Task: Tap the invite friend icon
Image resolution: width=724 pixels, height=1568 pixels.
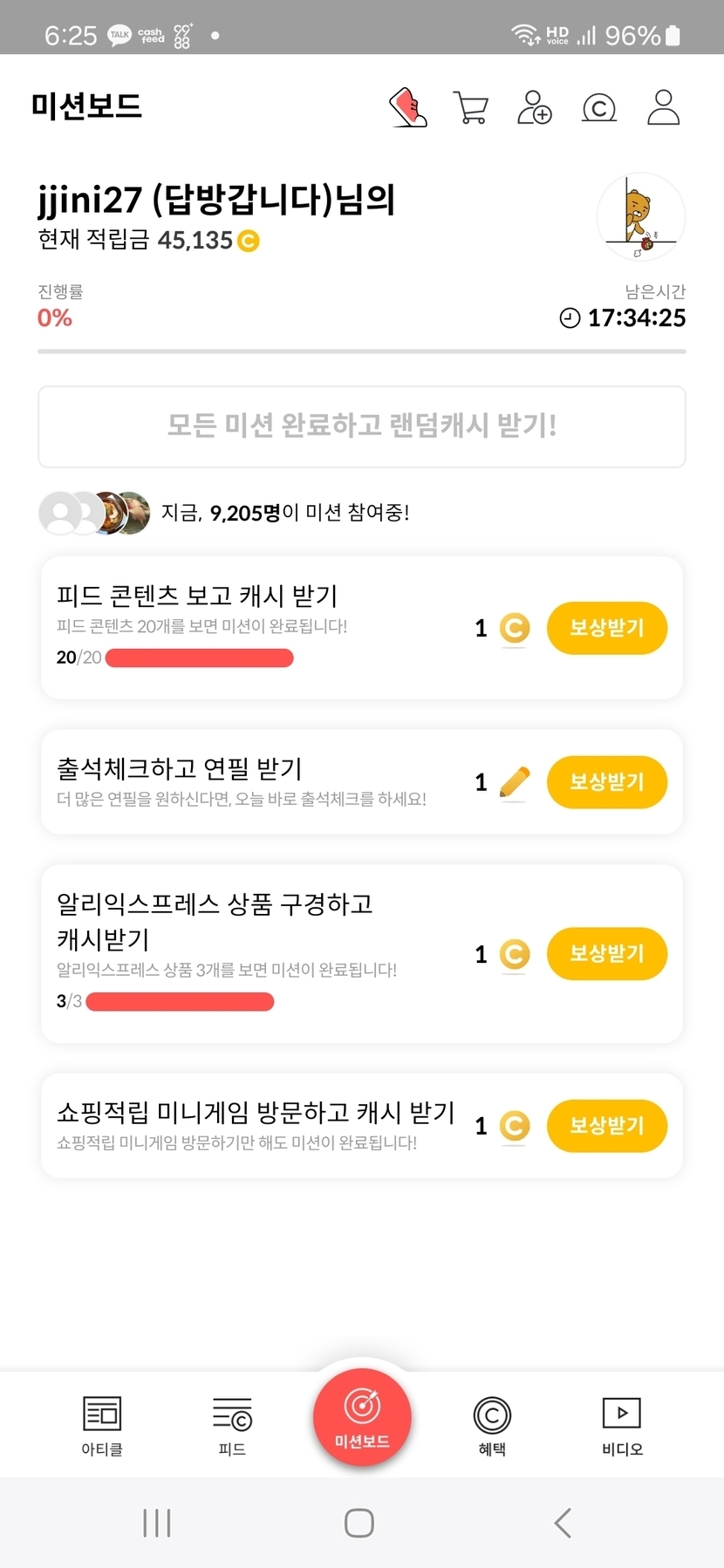Action: (x=534, y=107)
